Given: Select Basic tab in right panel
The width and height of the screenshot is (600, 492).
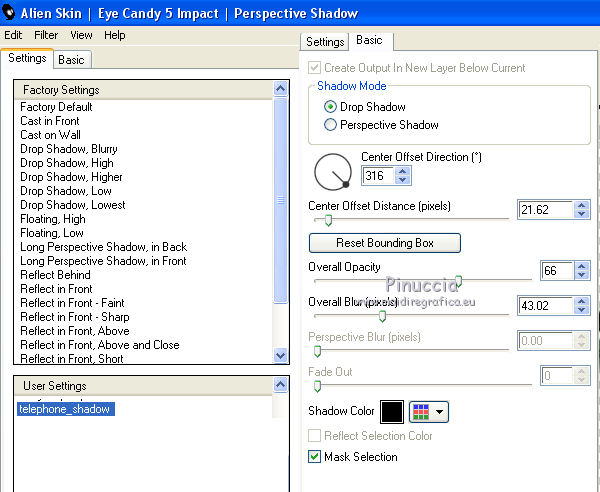Looking at the screenshot, I should pyautogui.click(x=370, y=40).
